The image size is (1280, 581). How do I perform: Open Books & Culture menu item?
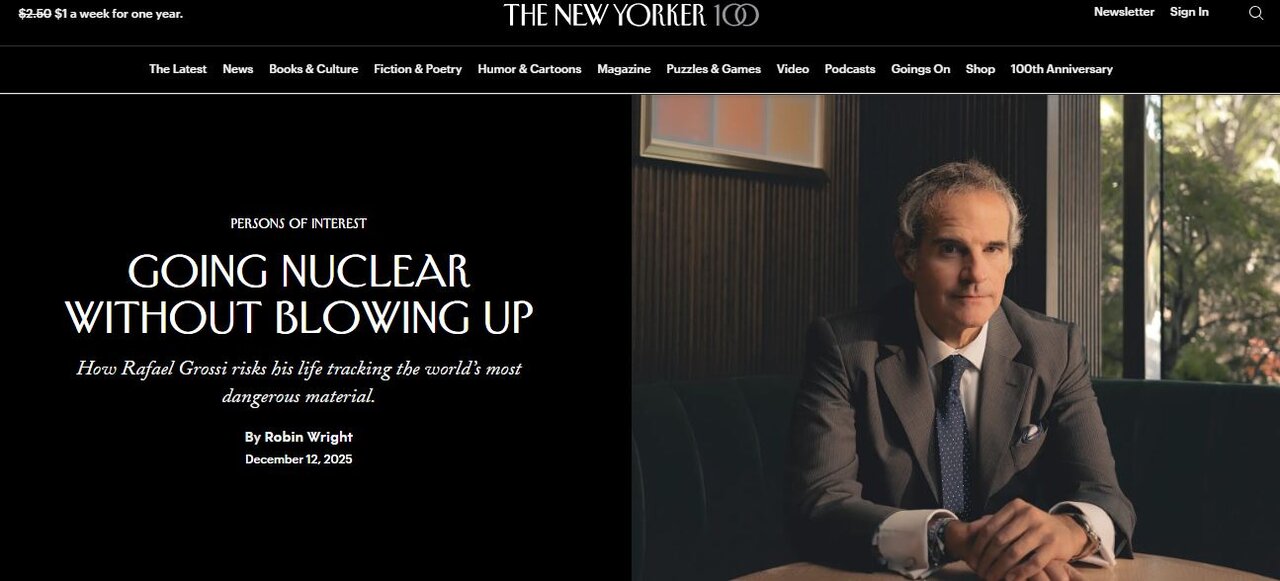[313, 69]
